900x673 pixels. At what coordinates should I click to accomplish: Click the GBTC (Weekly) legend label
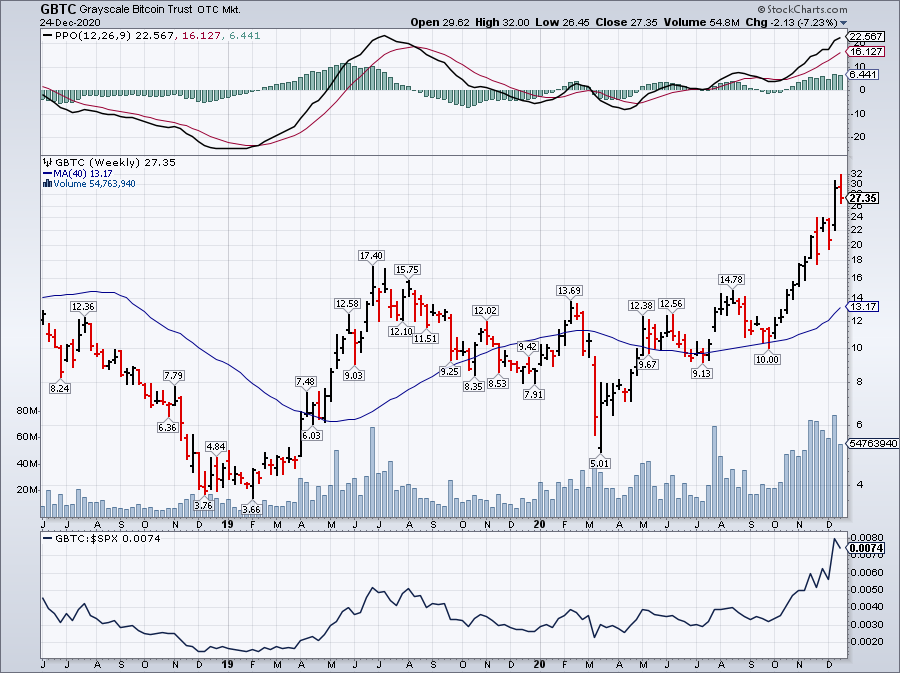click(98, 163)
